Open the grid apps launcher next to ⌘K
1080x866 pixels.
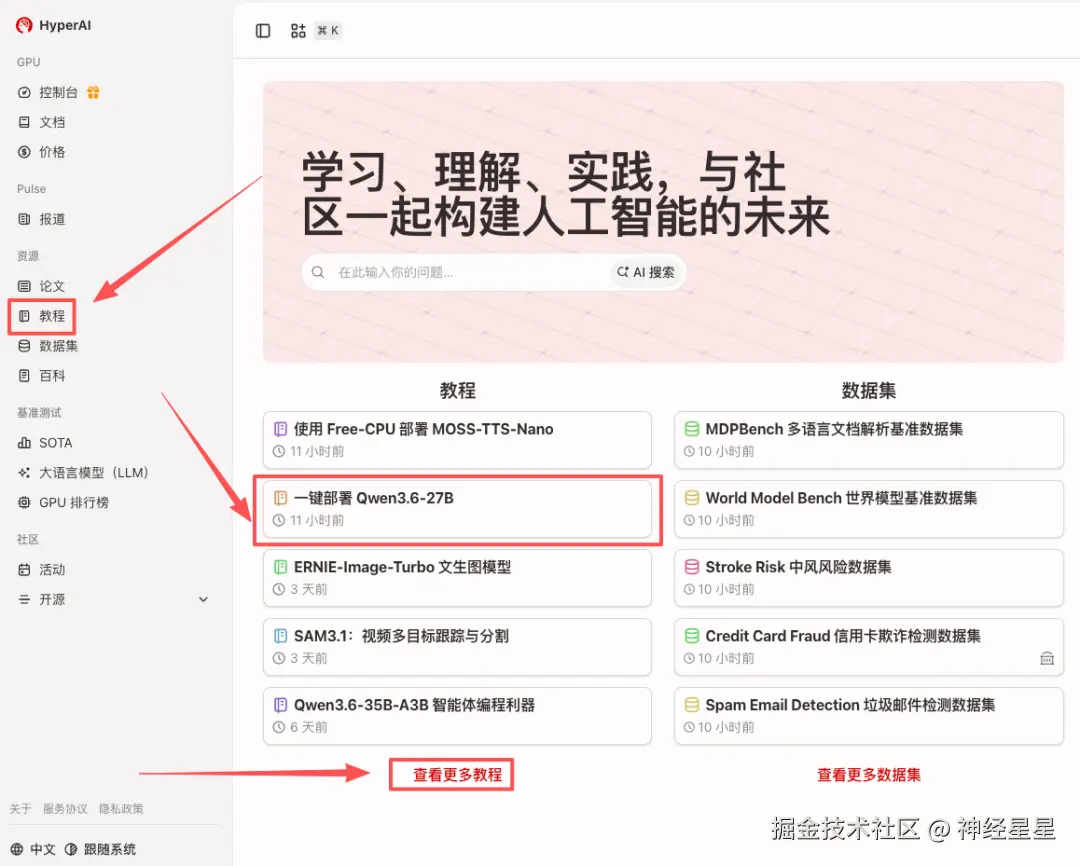(x=297, y=30)
